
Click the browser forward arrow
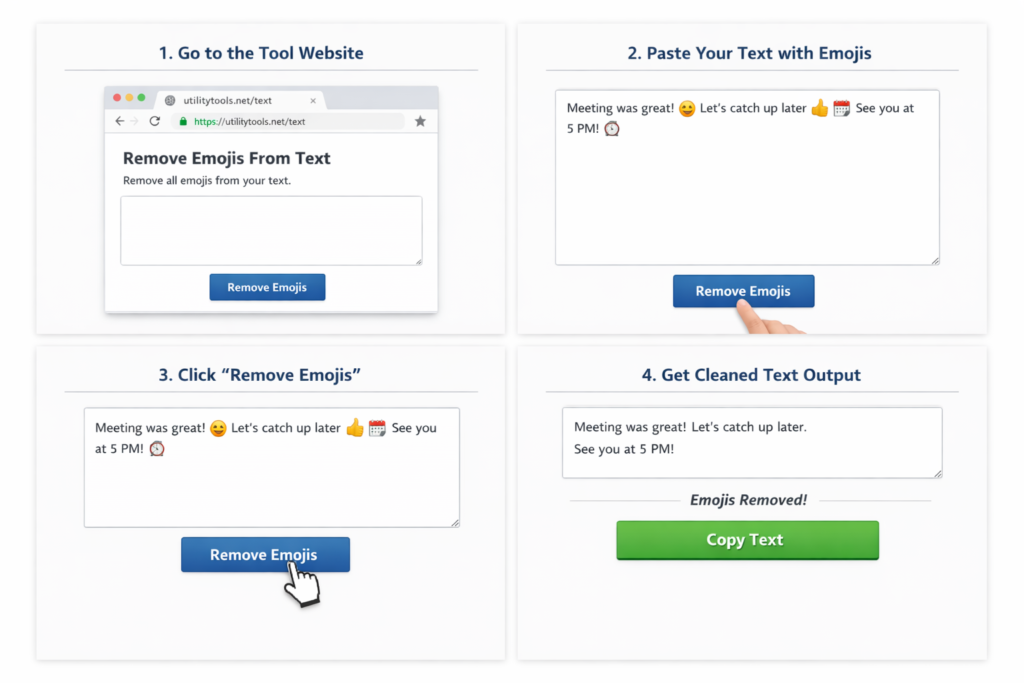pyautogui.click(x=135, y=121)
